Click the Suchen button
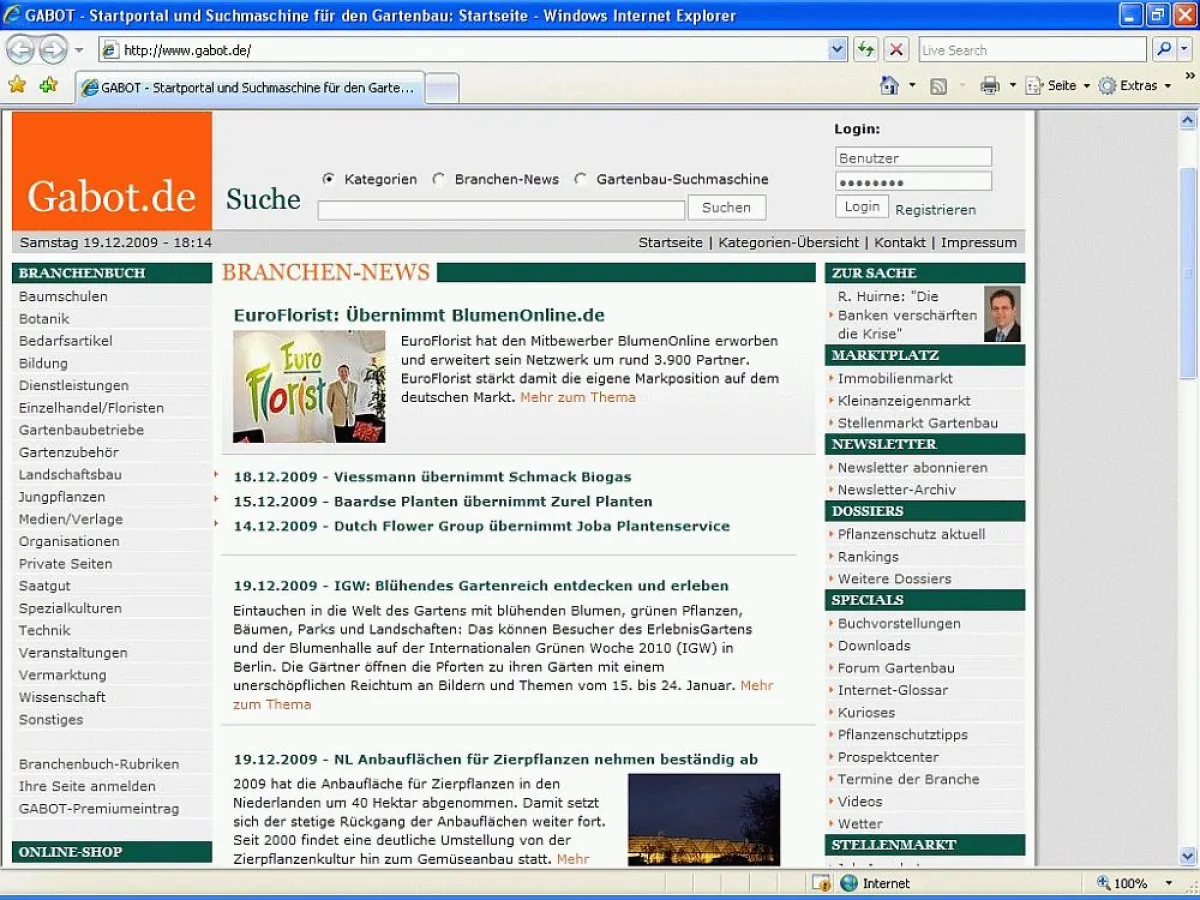 click(x=726, y=208)
